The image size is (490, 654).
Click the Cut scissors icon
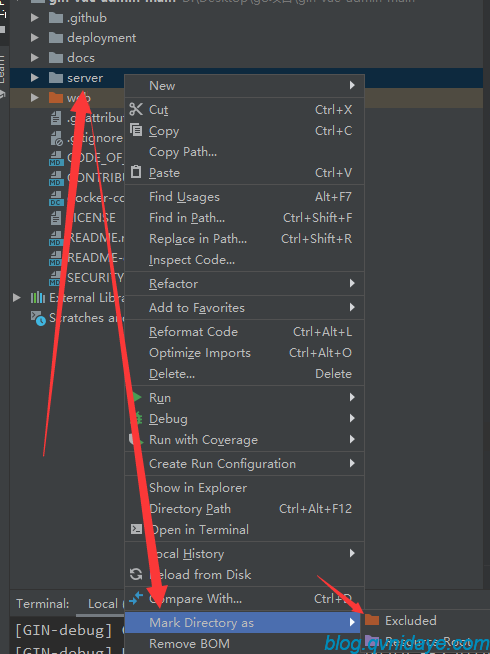tap(136, 109)
